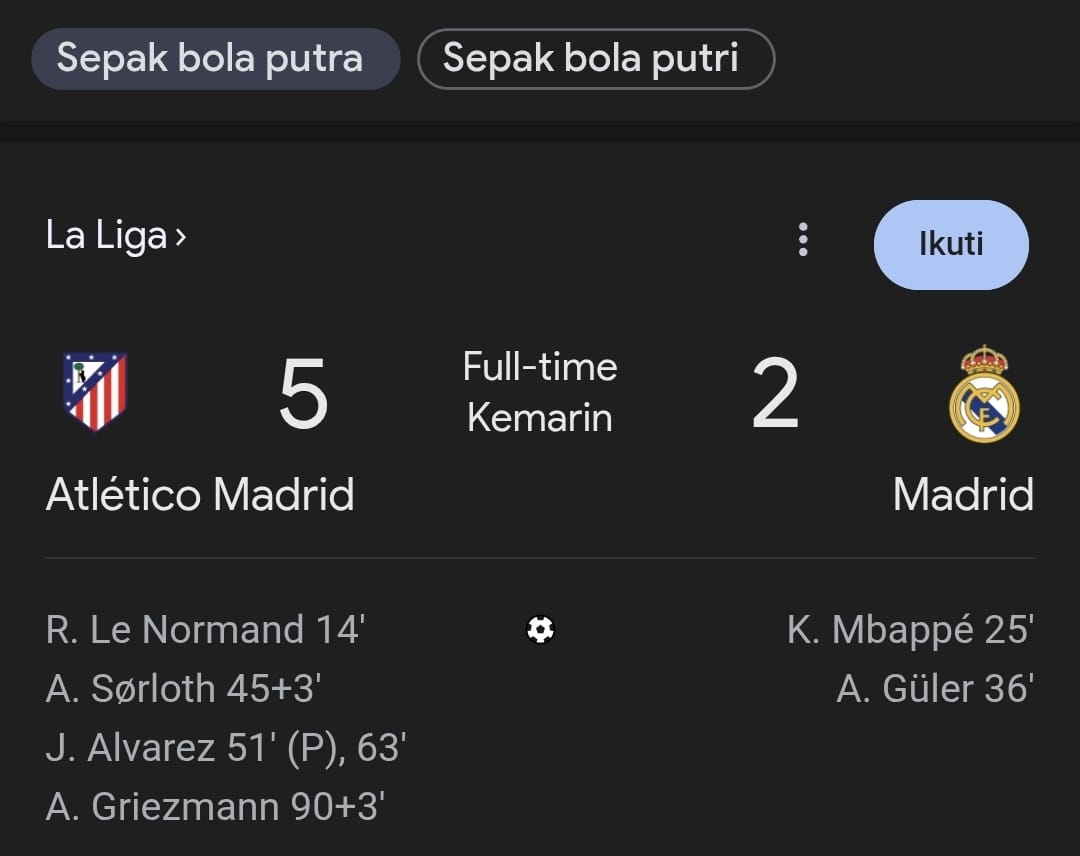This screenshot has height=856, width=1080.
Task: Click scorer R. Le Normand 14'
Action: [x=207, y=630]
